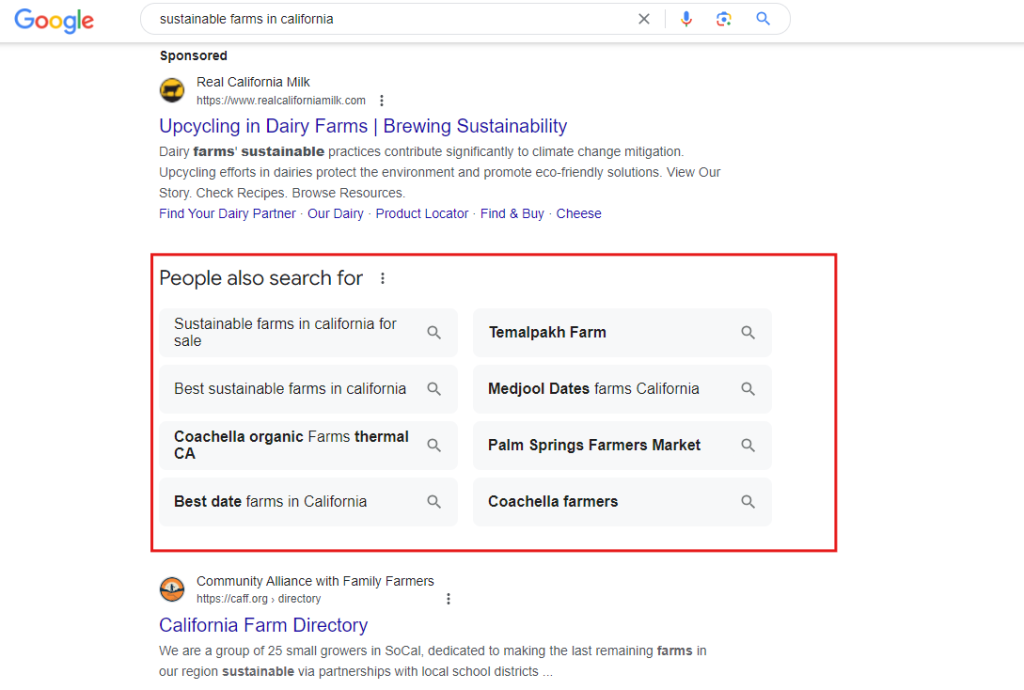Open People also search for options menu
This screenshot has height=690, width=1024.
pos(383,279)
